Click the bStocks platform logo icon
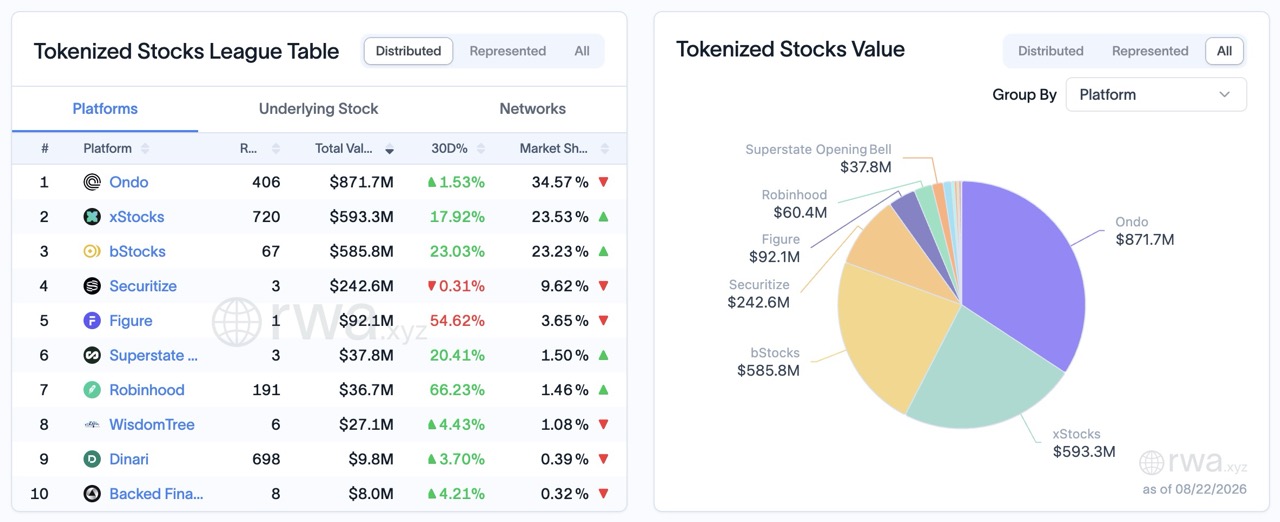This screenshot has height=522, width=1280. point(92,251)
